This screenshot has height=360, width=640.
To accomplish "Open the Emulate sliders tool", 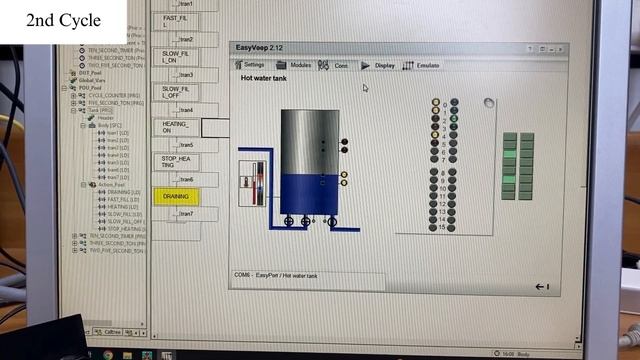I will (x=421, y=65).
